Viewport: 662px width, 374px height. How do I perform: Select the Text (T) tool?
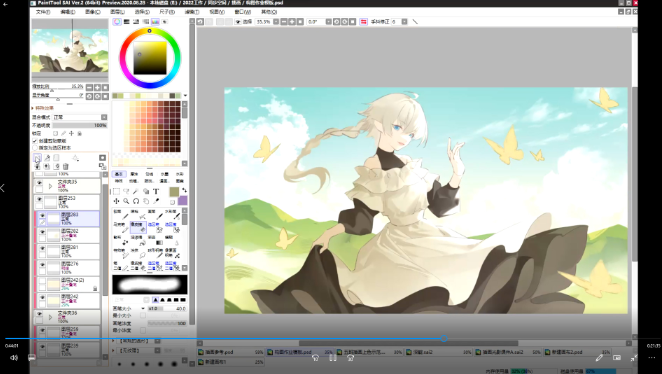[x=156, y=191]
